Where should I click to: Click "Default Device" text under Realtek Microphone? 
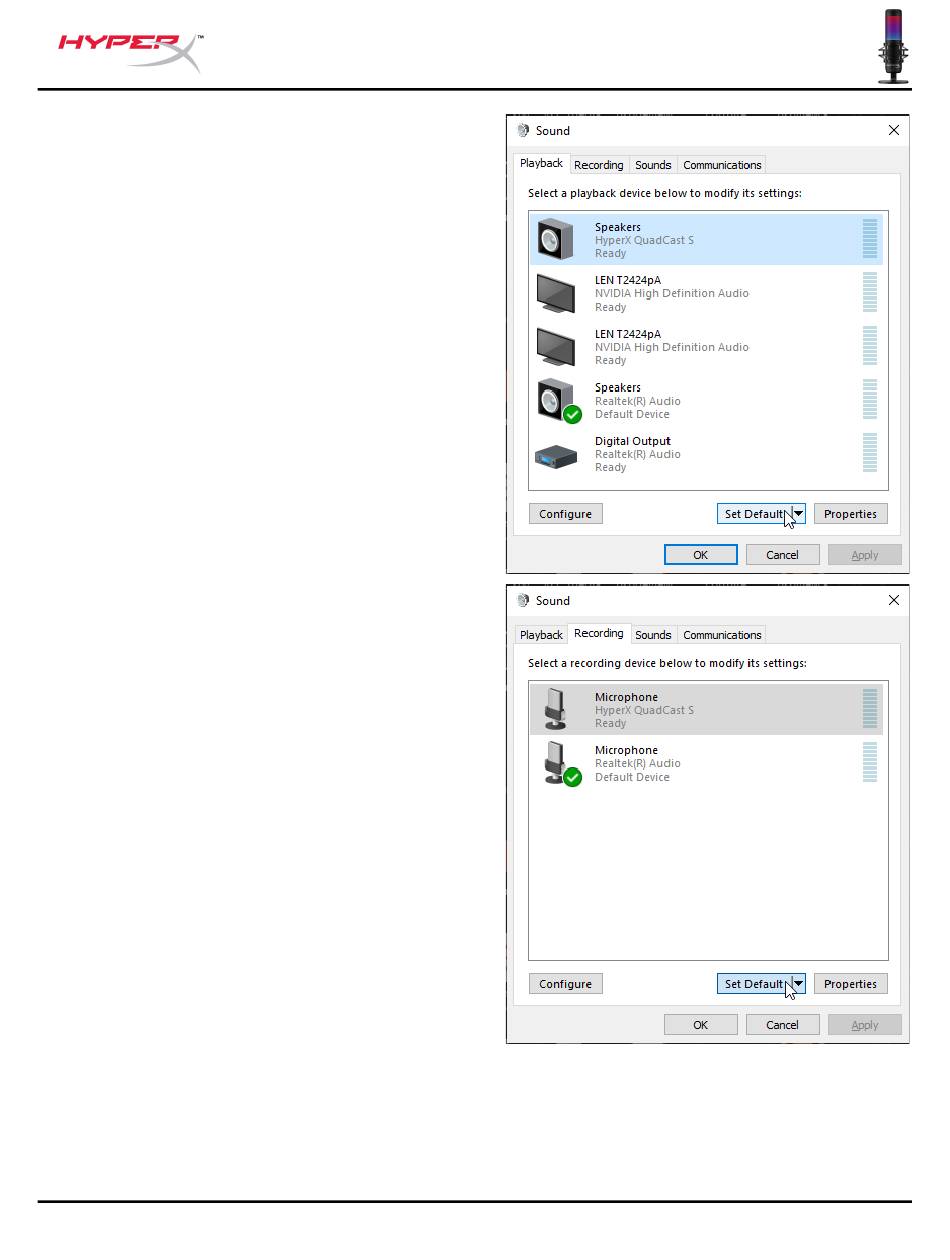pos(632,777)
